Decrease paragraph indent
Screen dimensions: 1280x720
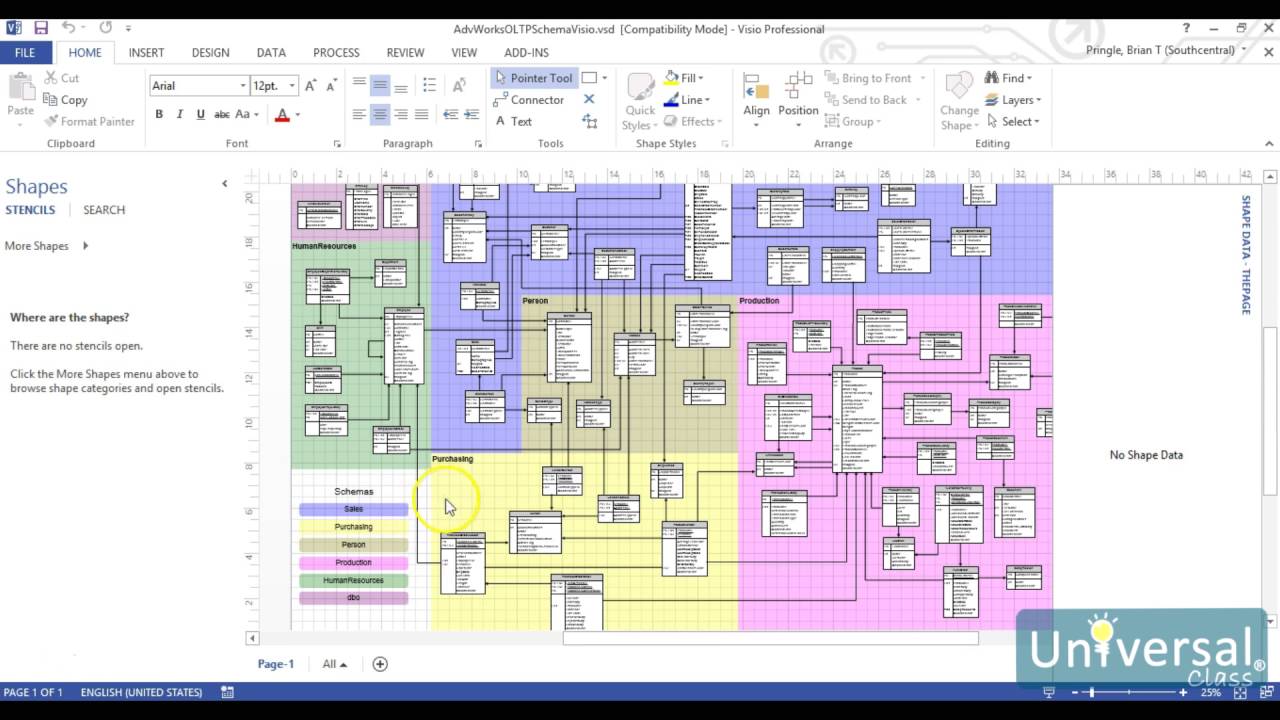tap(450, 115)
